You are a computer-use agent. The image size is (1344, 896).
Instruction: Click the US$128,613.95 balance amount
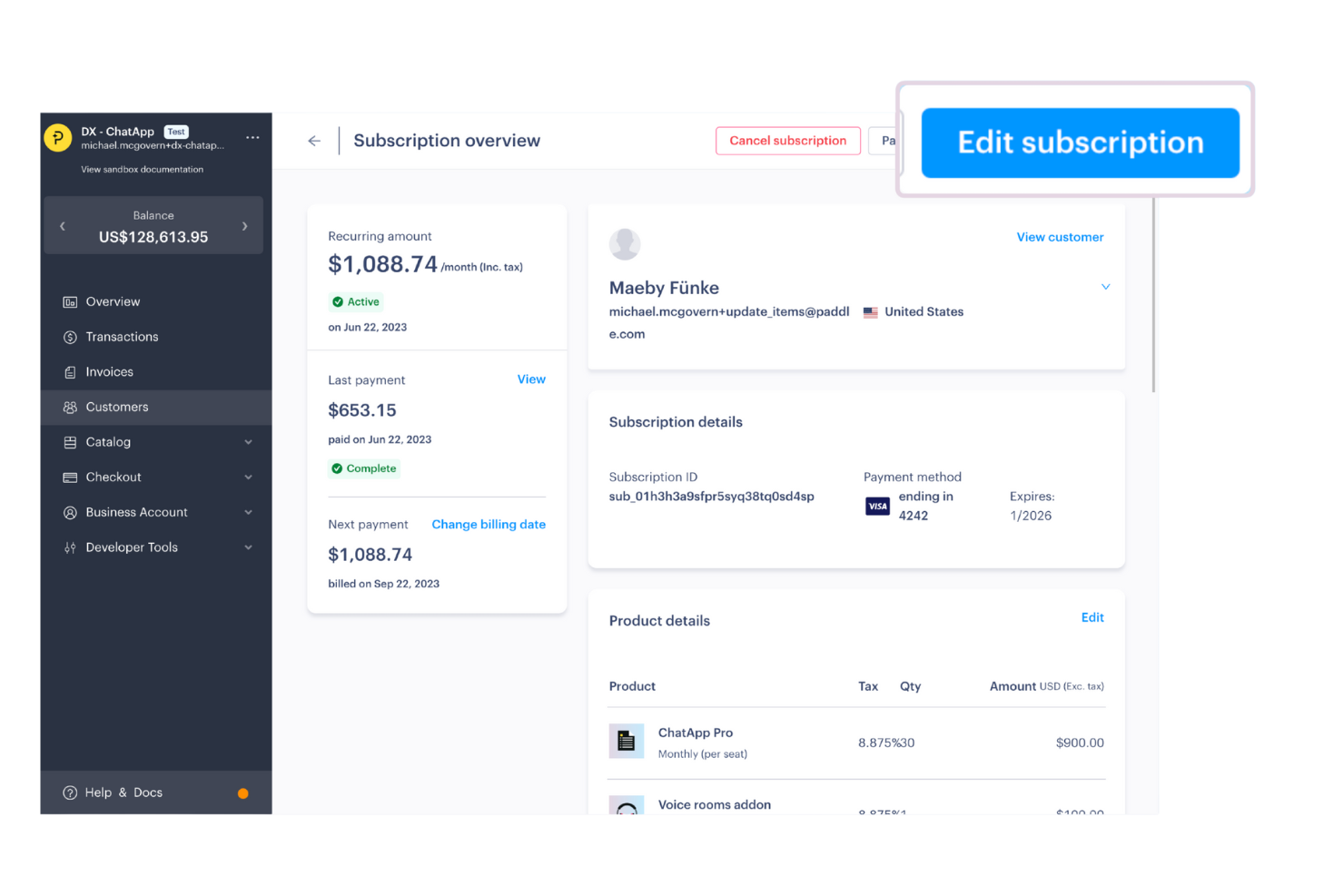click(153, 237)
